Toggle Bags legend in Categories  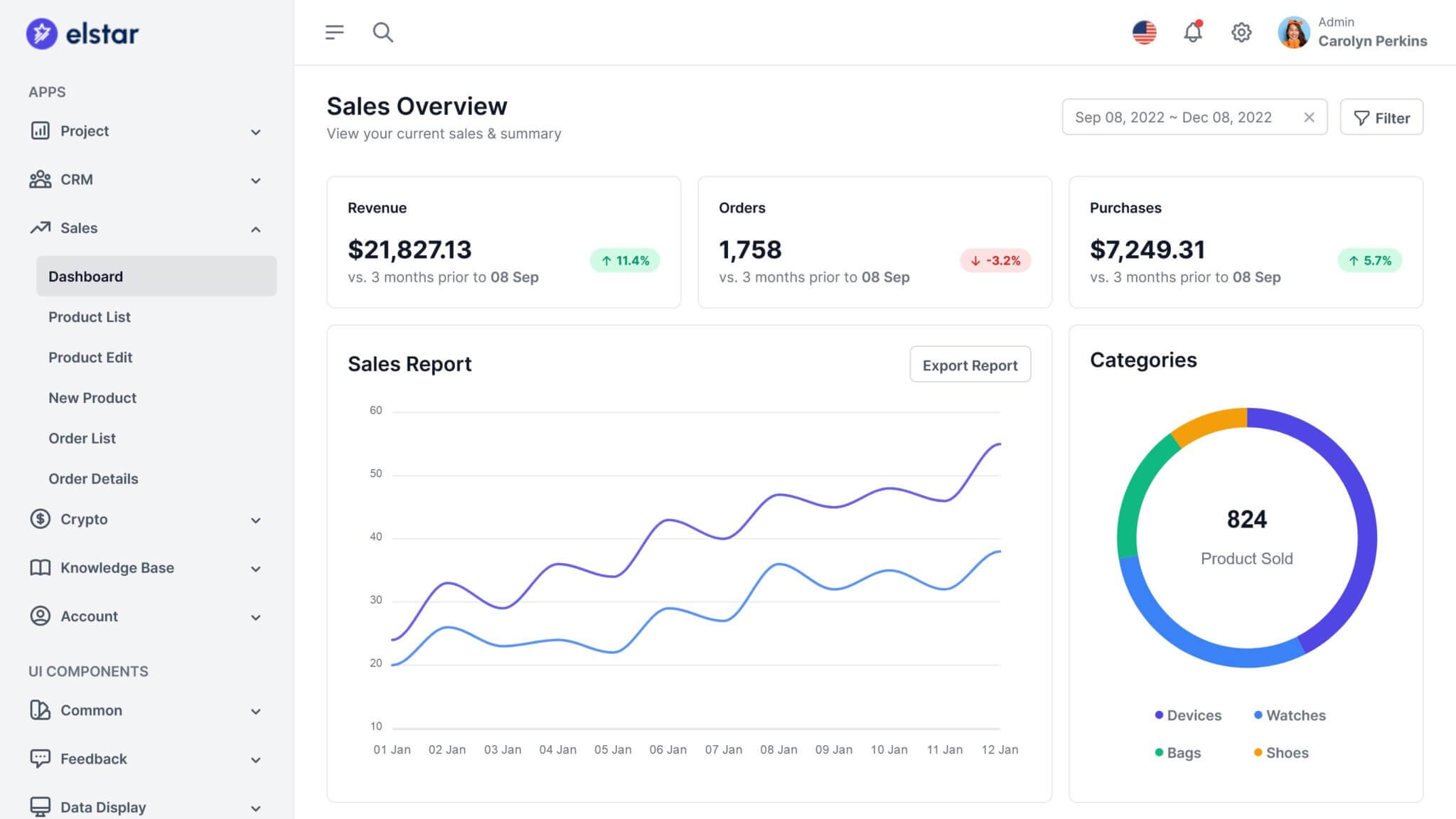point(1178,752)
